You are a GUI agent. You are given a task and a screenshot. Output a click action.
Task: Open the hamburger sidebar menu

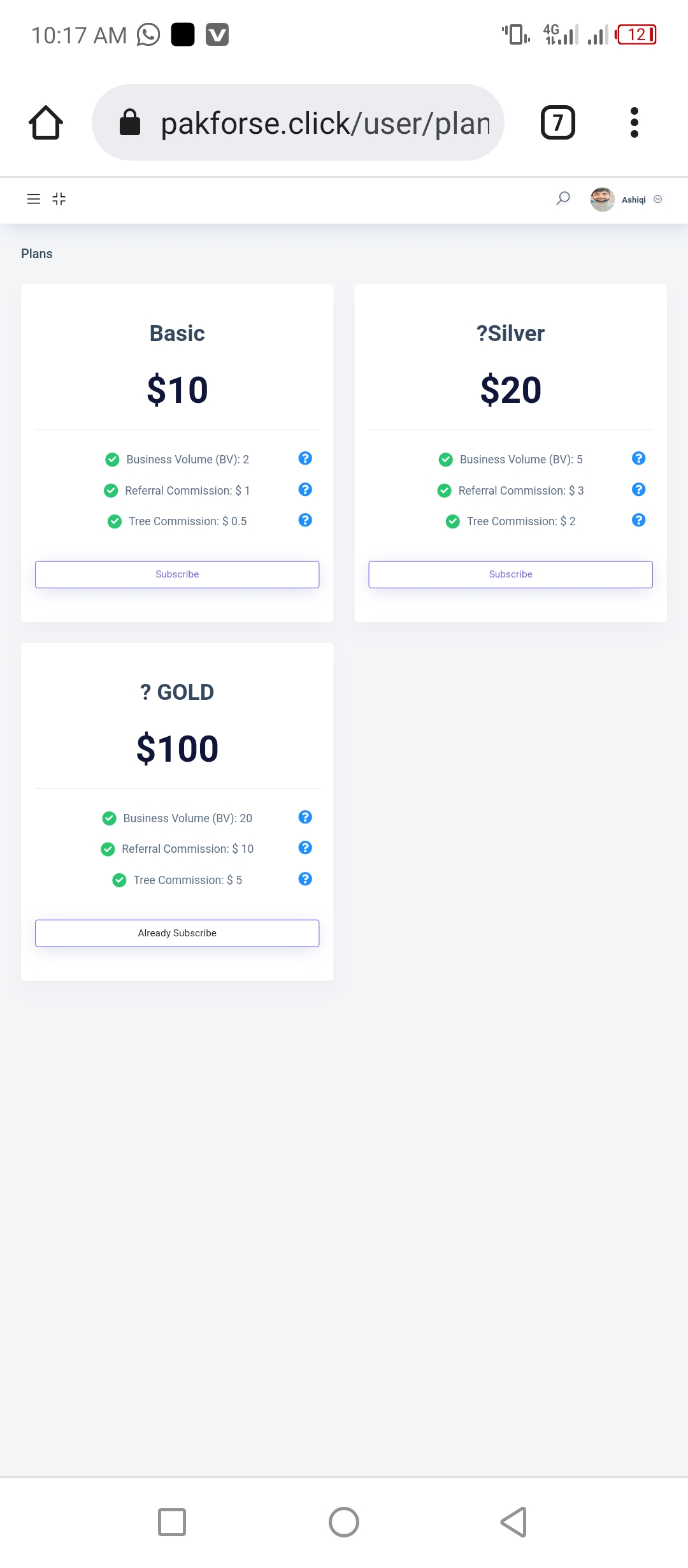click(34, 200)
